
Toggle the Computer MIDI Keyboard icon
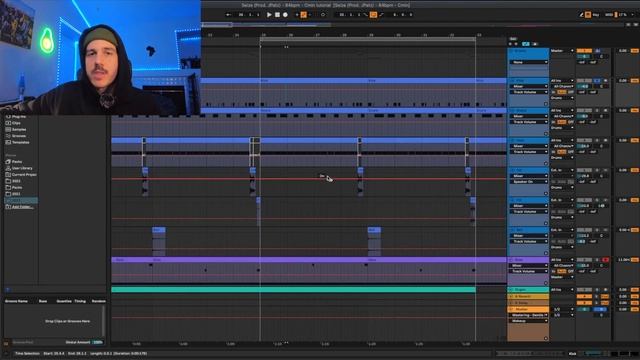(588, 15)
